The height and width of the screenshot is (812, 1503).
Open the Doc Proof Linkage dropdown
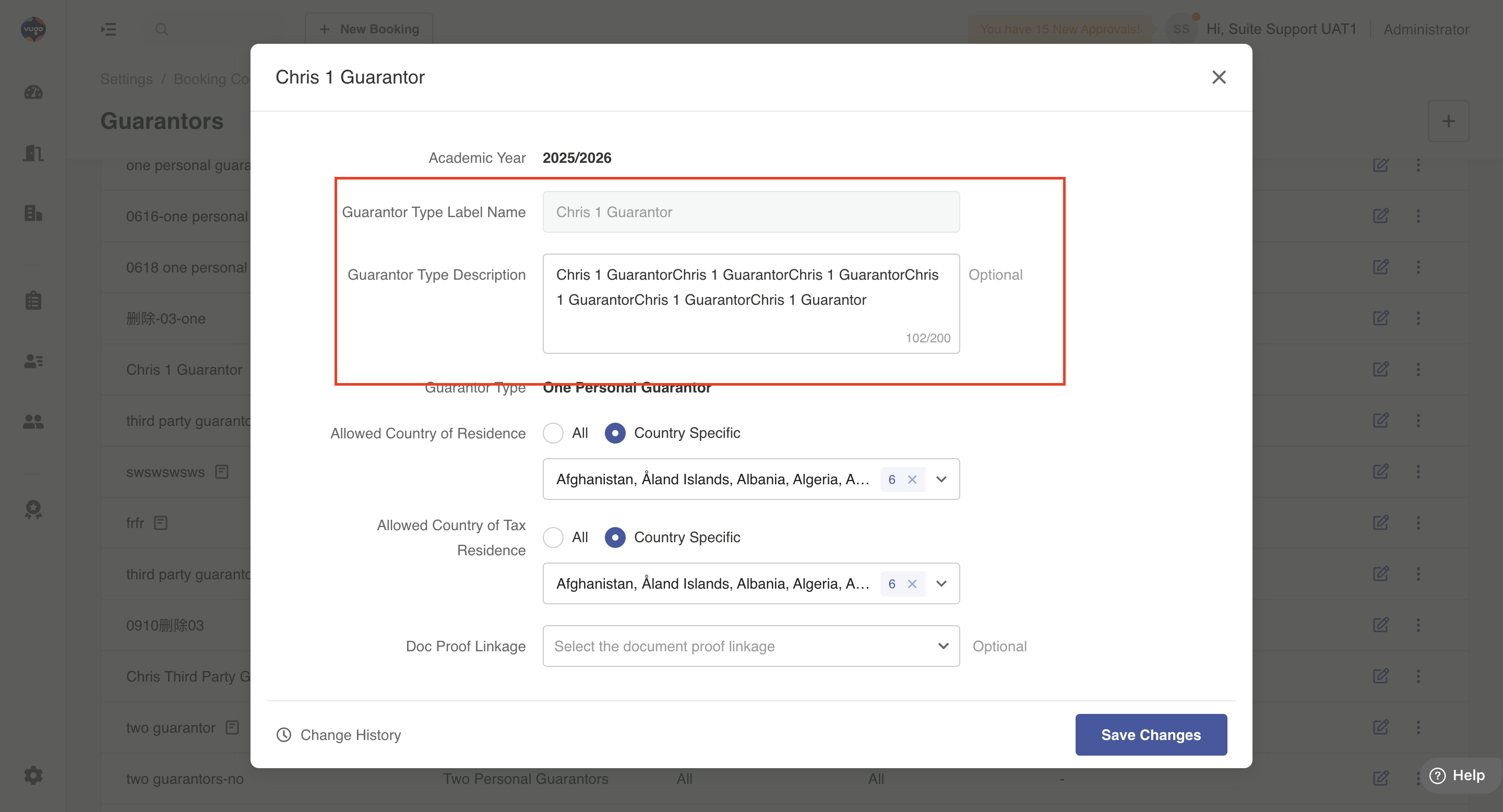tap(750, 647)
